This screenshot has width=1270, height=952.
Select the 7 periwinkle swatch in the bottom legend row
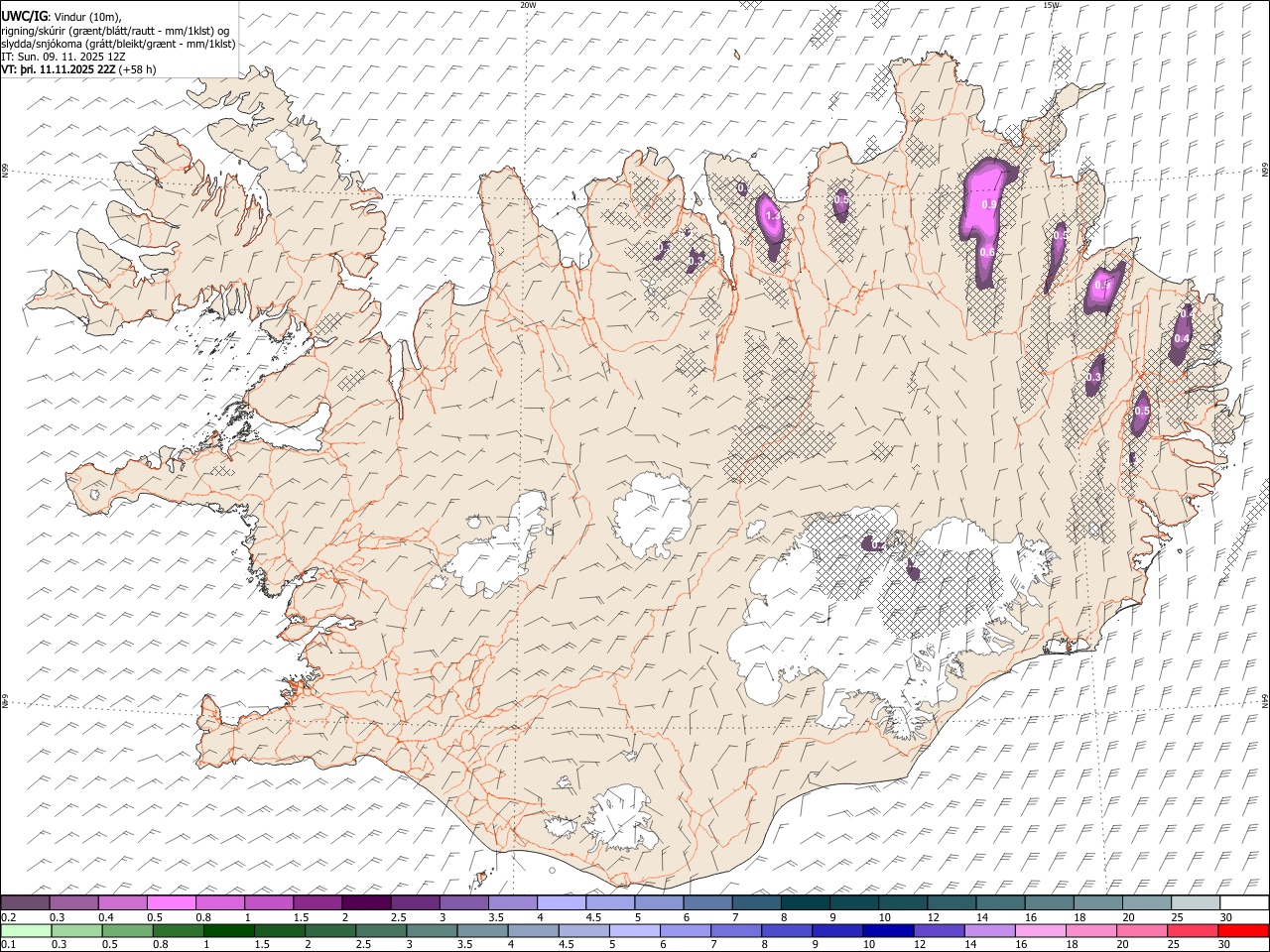pyautogui.click(x=735, y=930)
